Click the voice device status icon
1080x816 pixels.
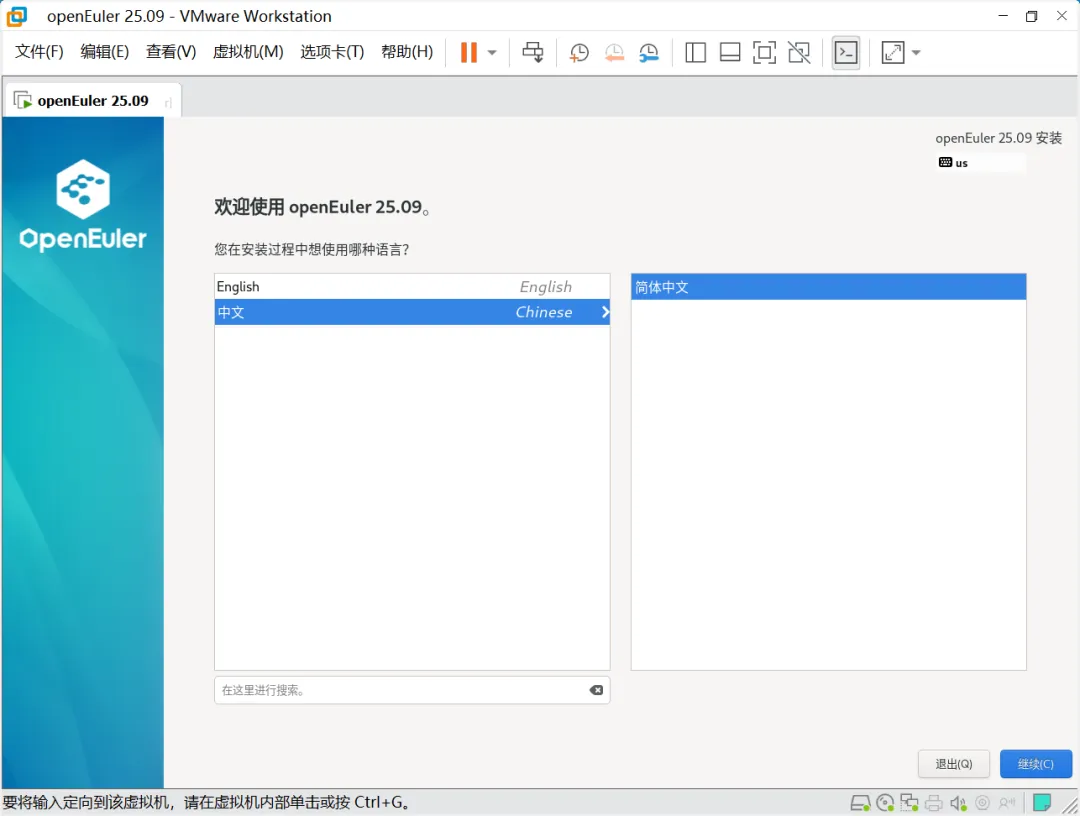click(x=1008, y=803)
